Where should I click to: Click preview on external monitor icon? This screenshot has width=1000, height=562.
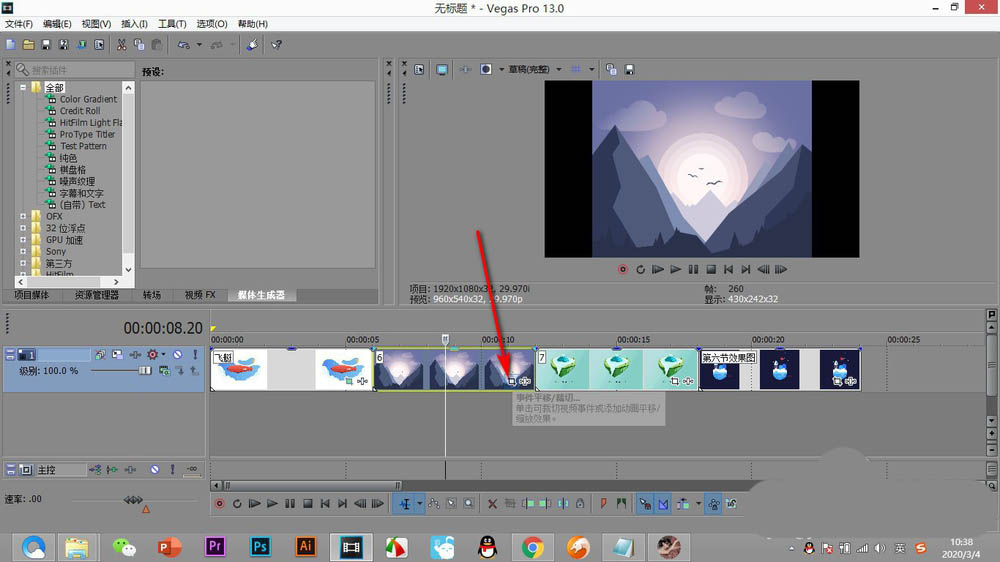click(x=442, y=70)
